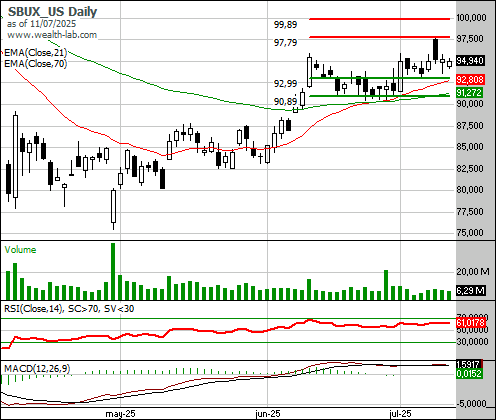Click the 97,500 price axis label

tap(469, 39)
